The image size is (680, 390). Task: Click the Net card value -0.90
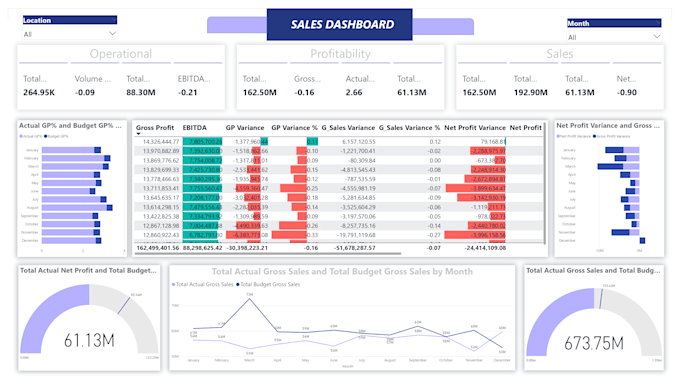[x=627, y=92]
